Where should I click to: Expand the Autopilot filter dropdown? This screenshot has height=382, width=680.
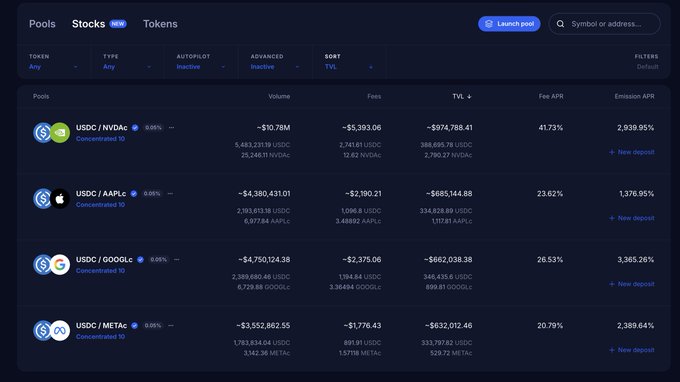click(x=201, y=62)
